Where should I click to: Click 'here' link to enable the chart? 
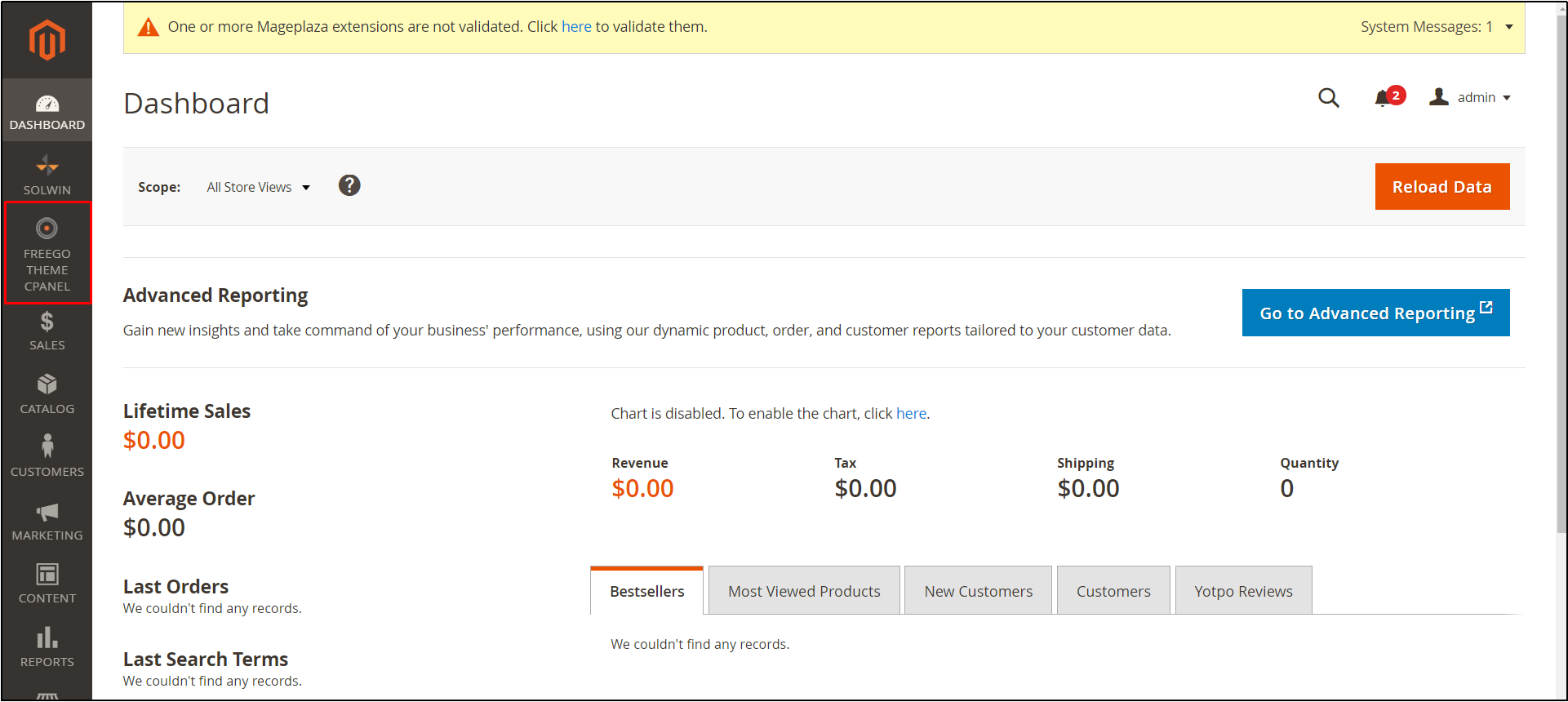(911, 414)
